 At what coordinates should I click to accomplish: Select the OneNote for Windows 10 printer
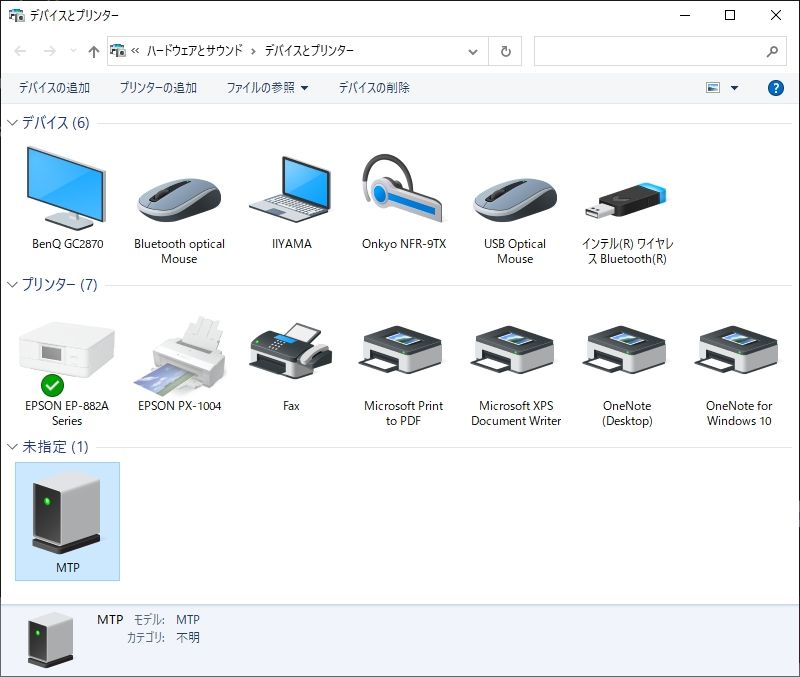pyautogui.click(x=738, y=352)
